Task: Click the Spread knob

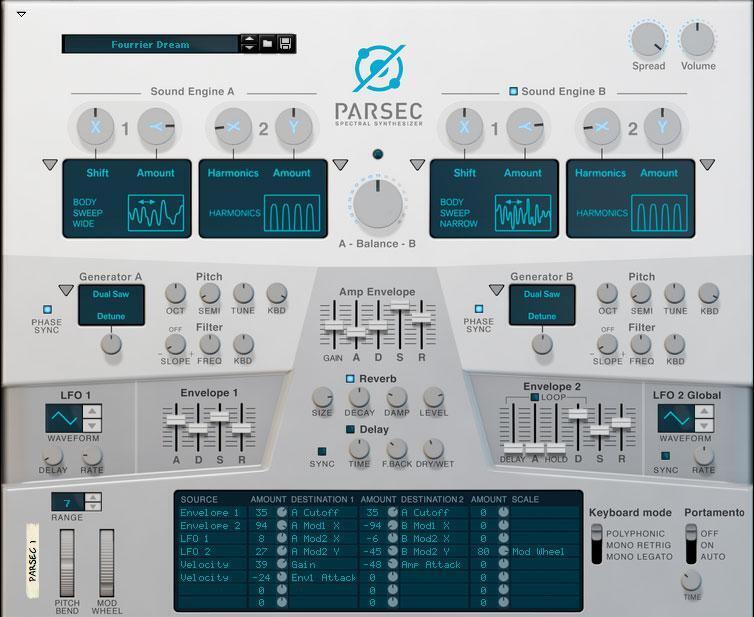Action: [x=648, y=39]
